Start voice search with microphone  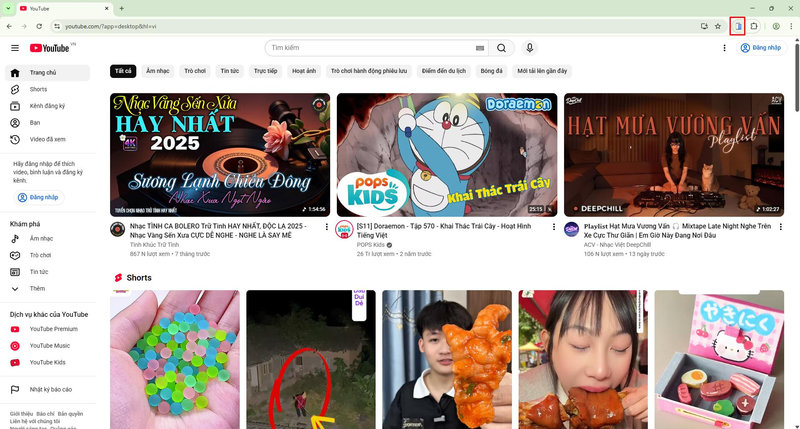point(530,48)
